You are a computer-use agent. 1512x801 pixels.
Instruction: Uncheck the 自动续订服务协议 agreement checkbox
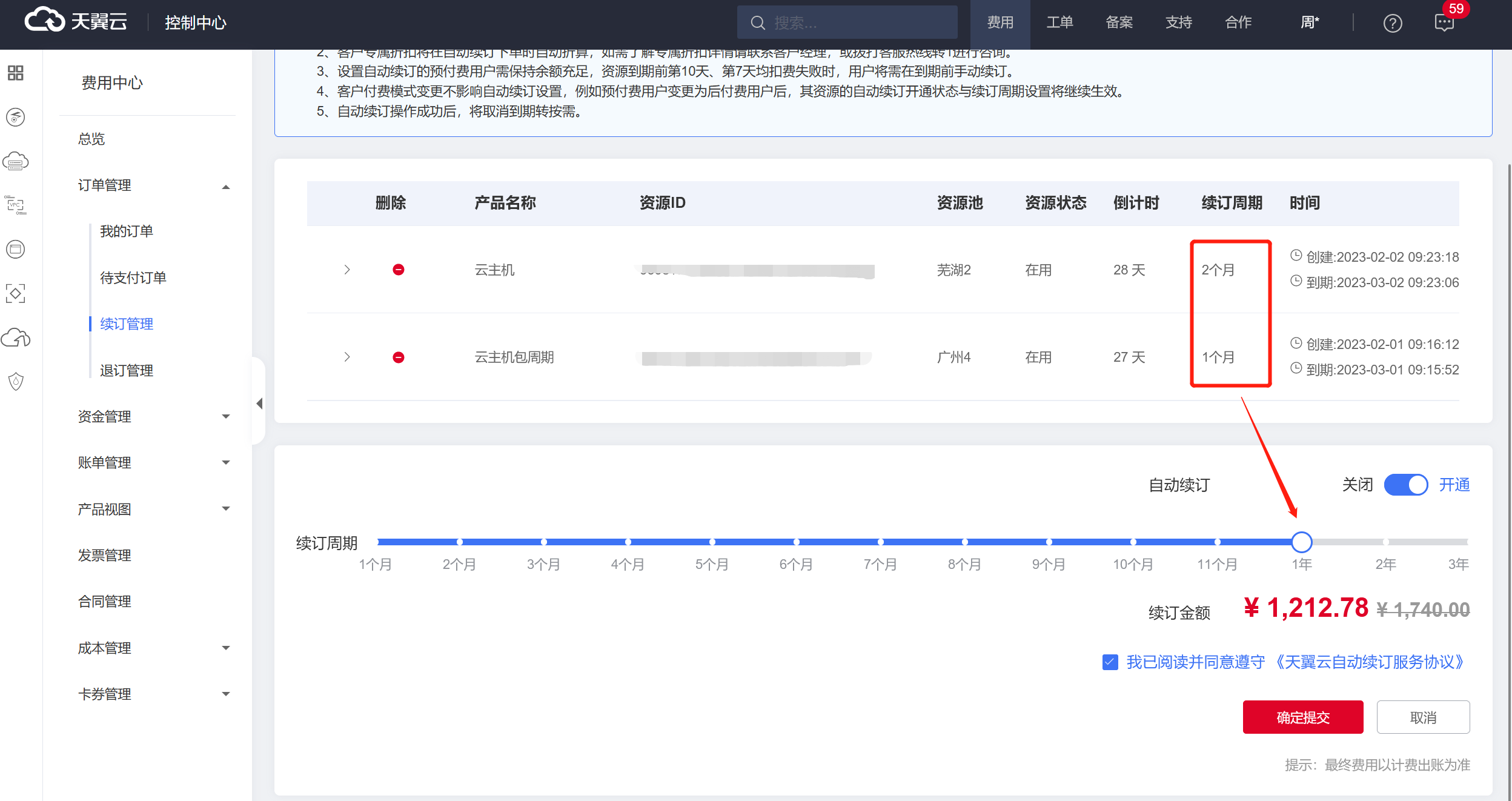coord(1110,662)
